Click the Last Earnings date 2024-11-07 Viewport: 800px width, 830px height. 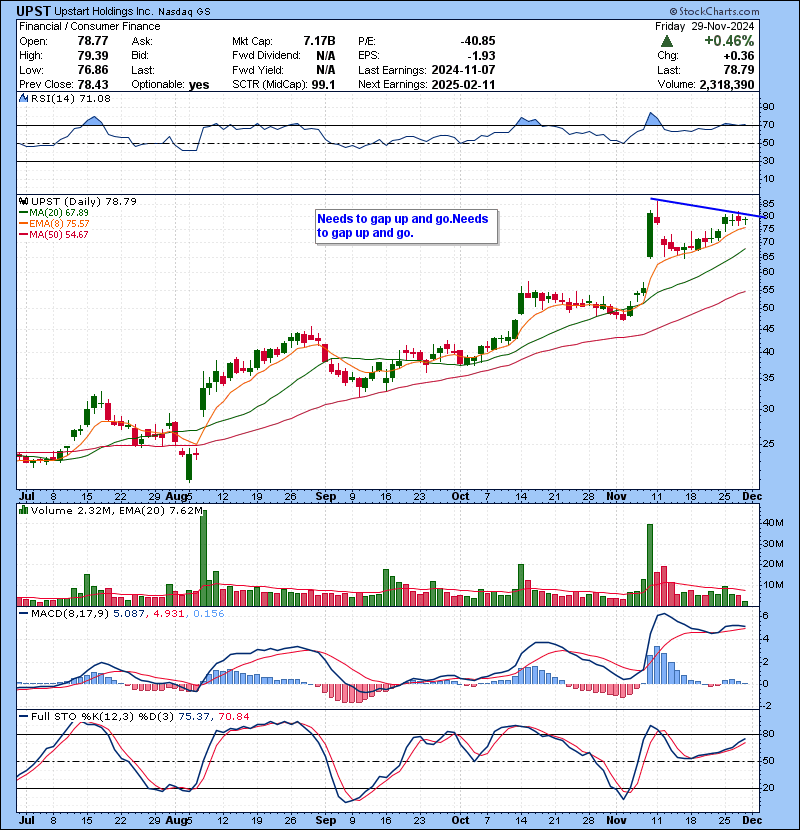463,70
